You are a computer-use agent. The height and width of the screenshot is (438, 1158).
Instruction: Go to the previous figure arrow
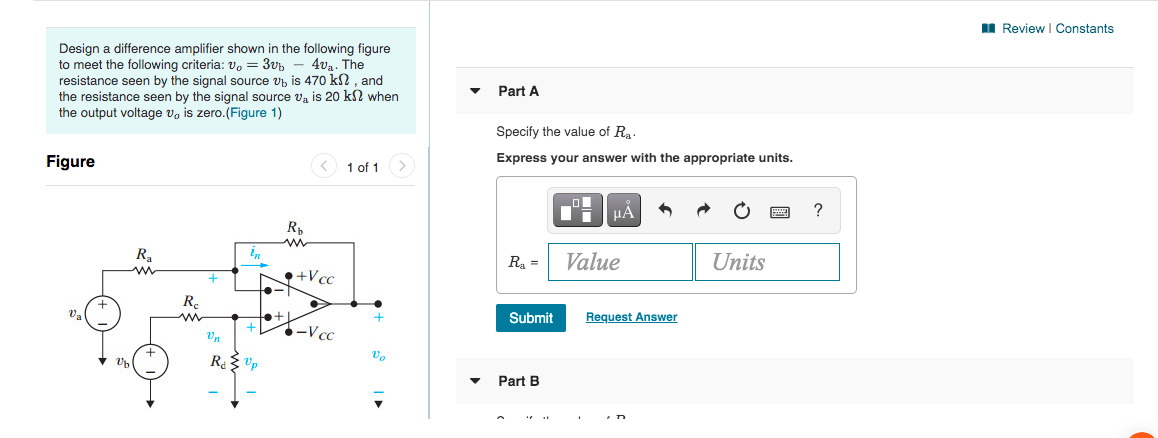coord(323,167)
